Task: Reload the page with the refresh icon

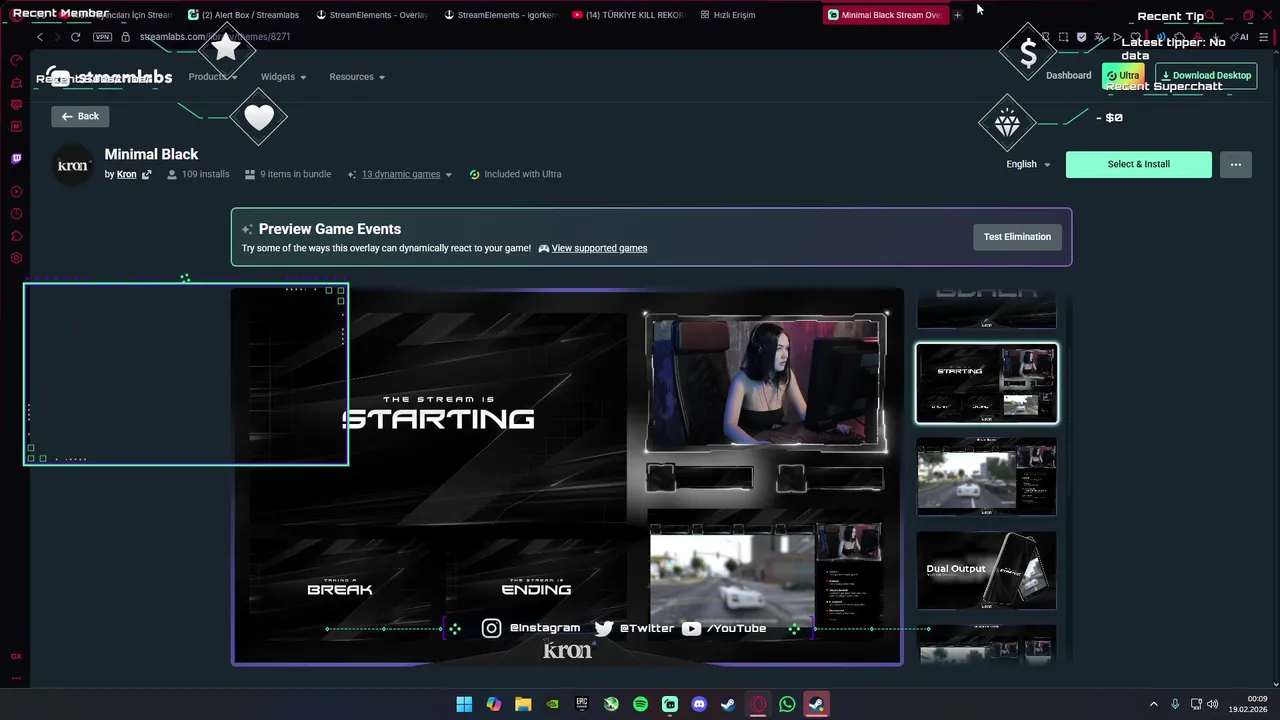Action: point(75,37)
